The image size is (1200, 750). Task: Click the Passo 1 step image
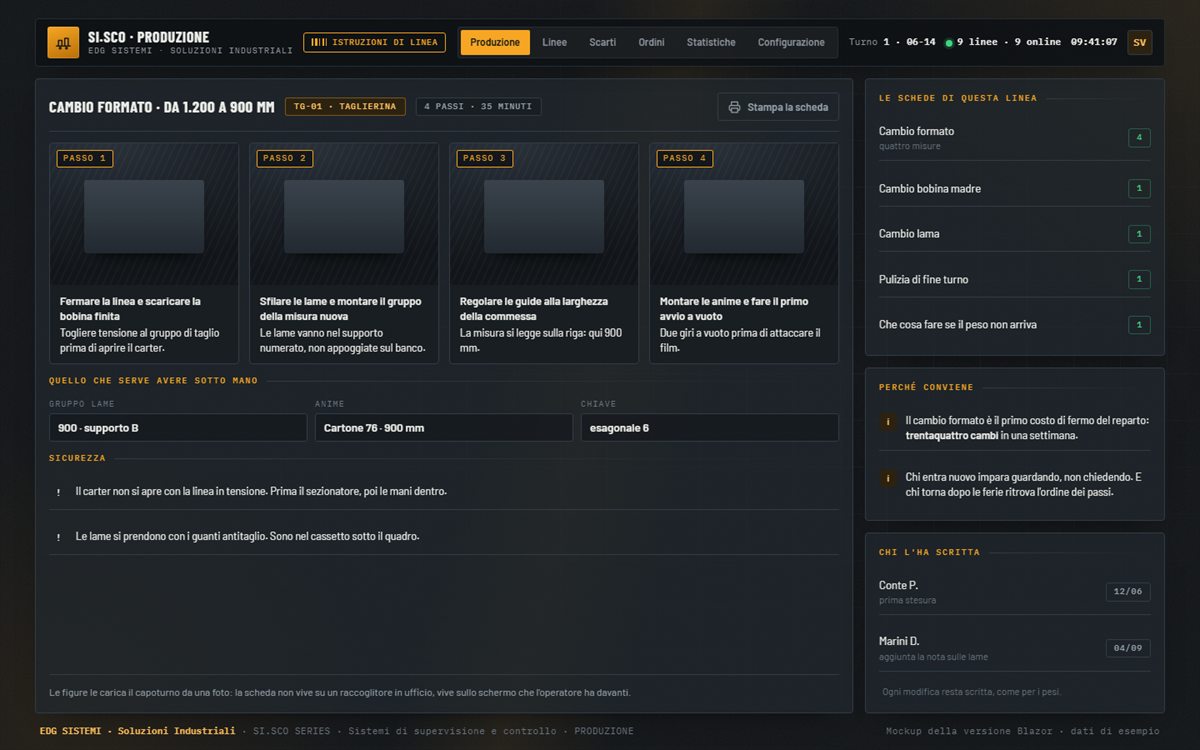[x=144, y=215]
